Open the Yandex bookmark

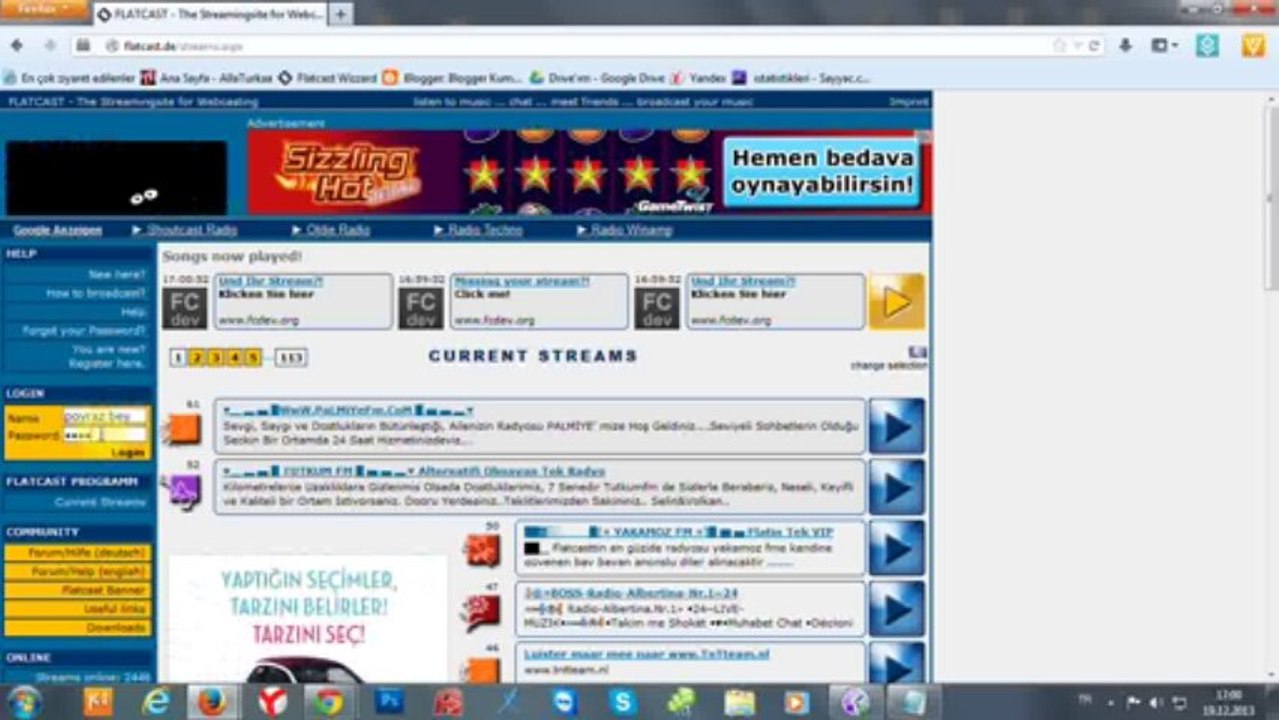tap(699, 77)
